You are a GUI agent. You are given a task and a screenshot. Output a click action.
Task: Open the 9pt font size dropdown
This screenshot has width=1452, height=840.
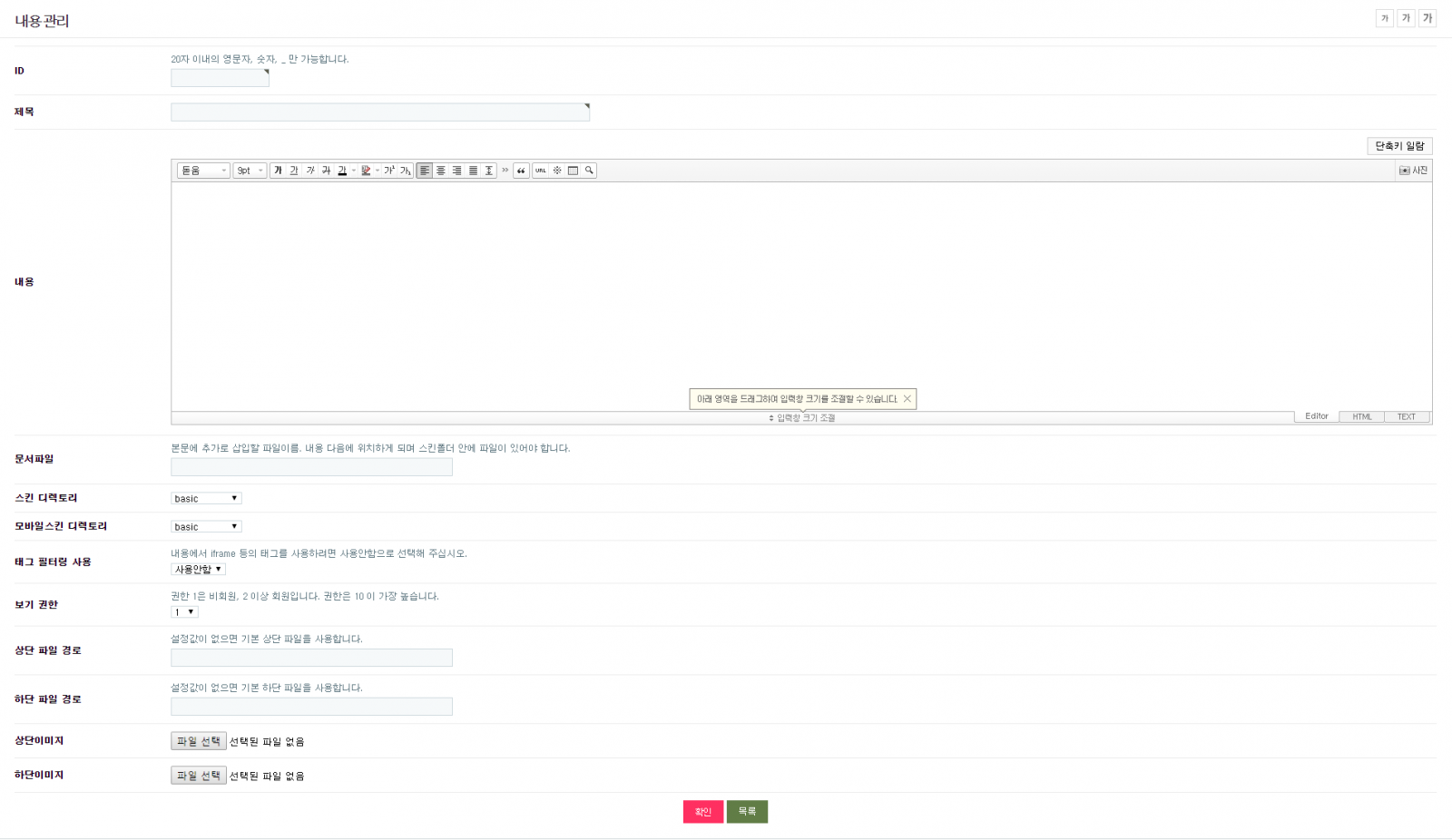pyautogui.click(x=250, y=171)
